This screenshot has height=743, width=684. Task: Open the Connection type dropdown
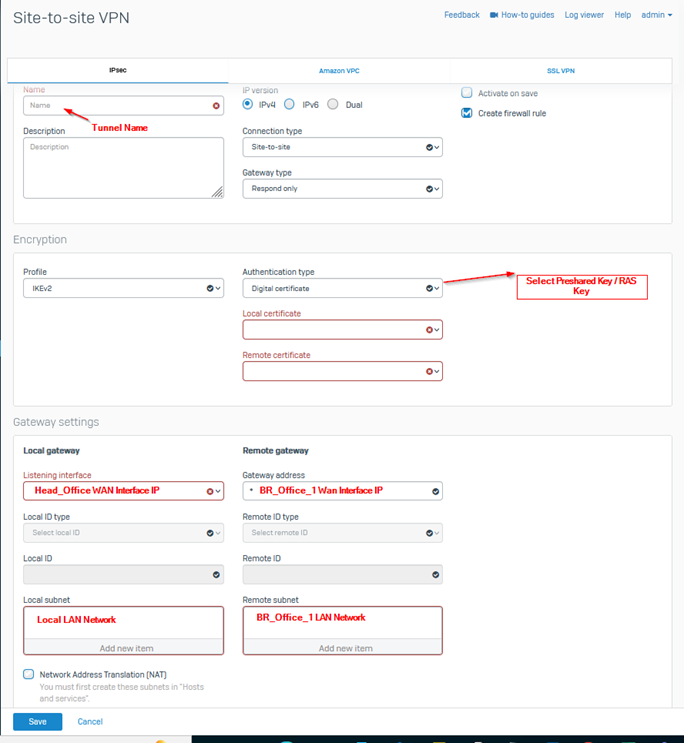(342, 147)
